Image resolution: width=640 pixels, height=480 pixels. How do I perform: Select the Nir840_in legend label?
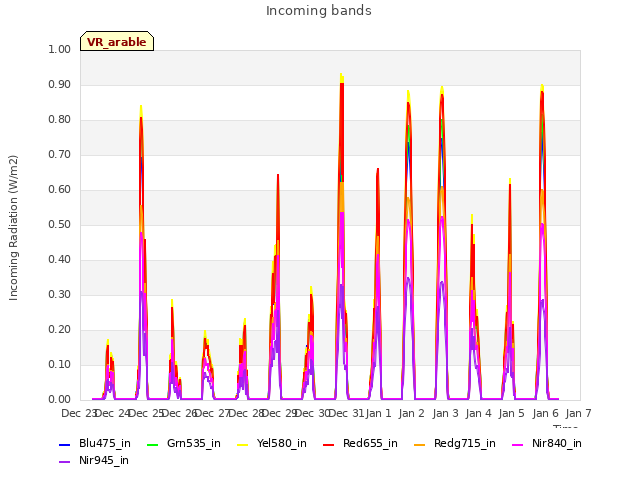(557, 444)
